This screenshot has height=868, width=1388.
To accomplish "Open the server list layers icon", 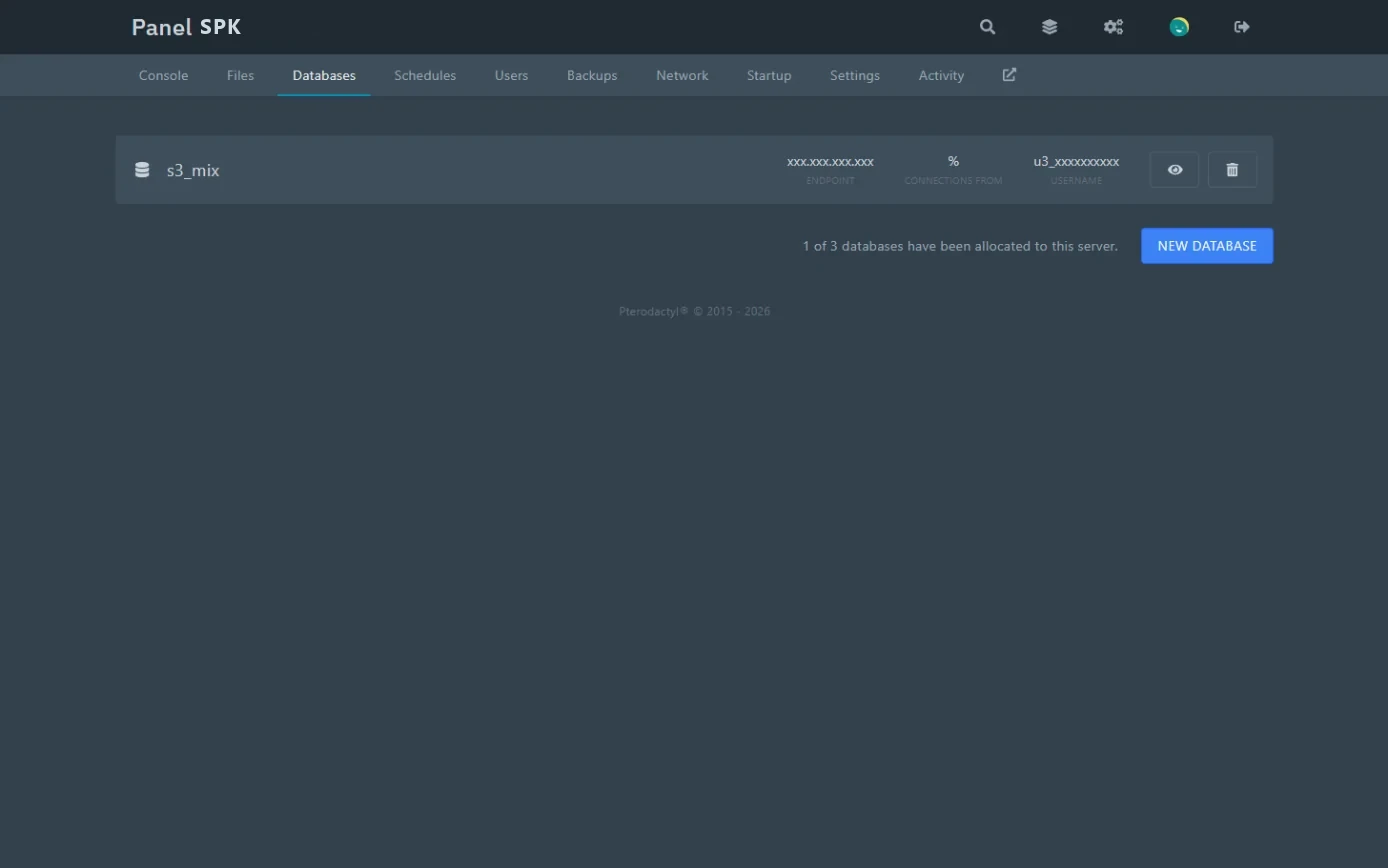I will pos(1049,27).
